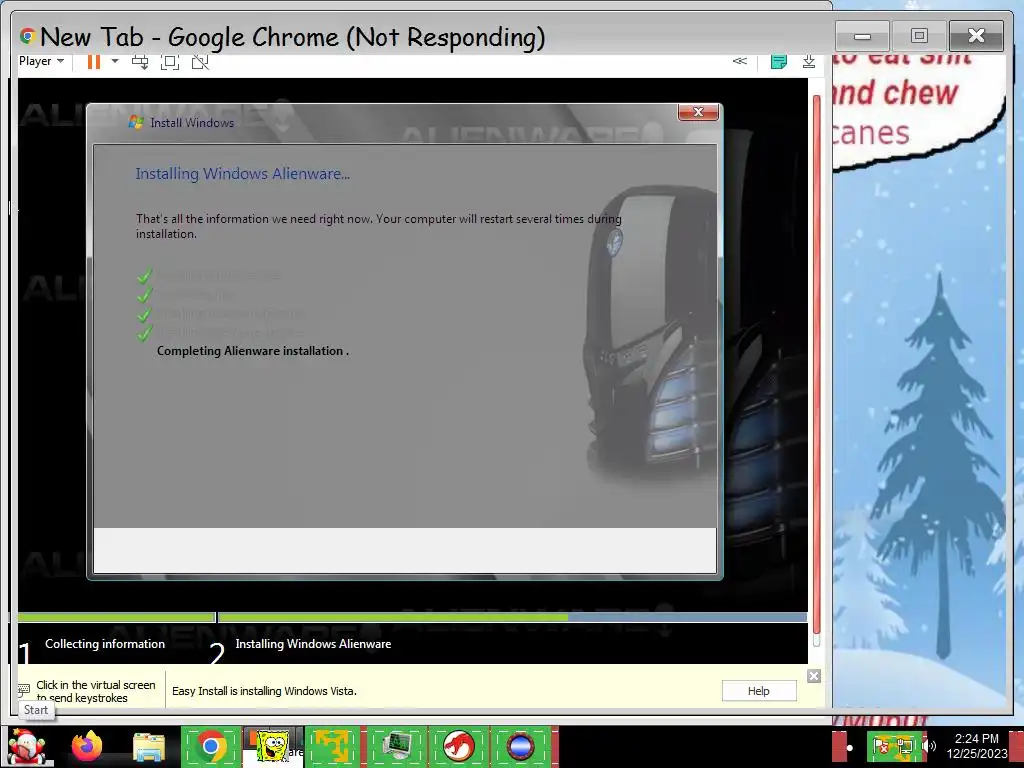Click the yellow arrows icon on the taskbar
The image size is (1024, 768).
click(332, 746)
